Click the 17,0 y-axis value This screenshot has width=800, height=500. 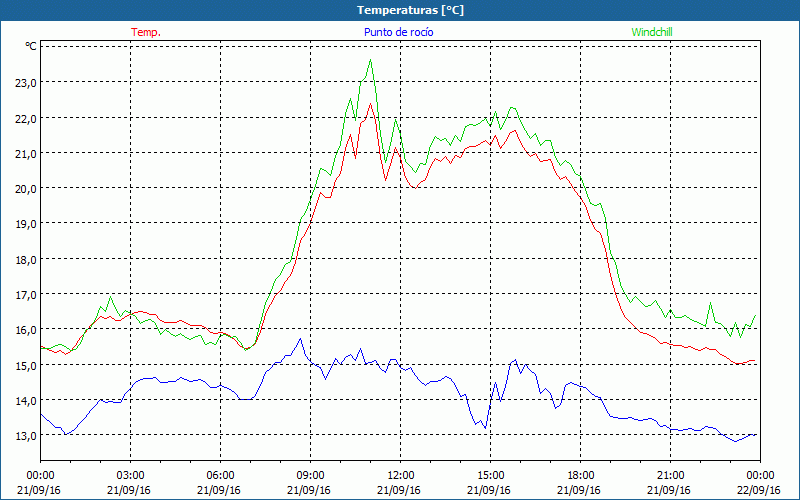26,294
